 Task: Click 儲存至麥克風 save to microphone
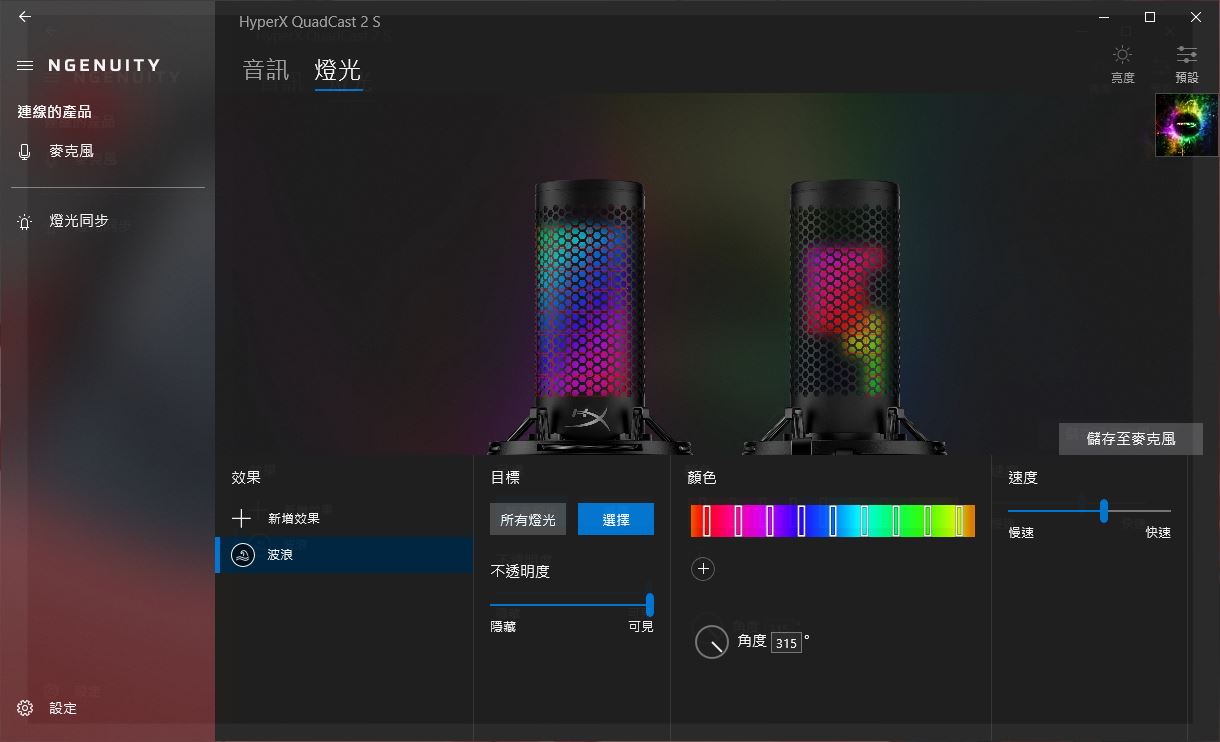pos(1131,438)
